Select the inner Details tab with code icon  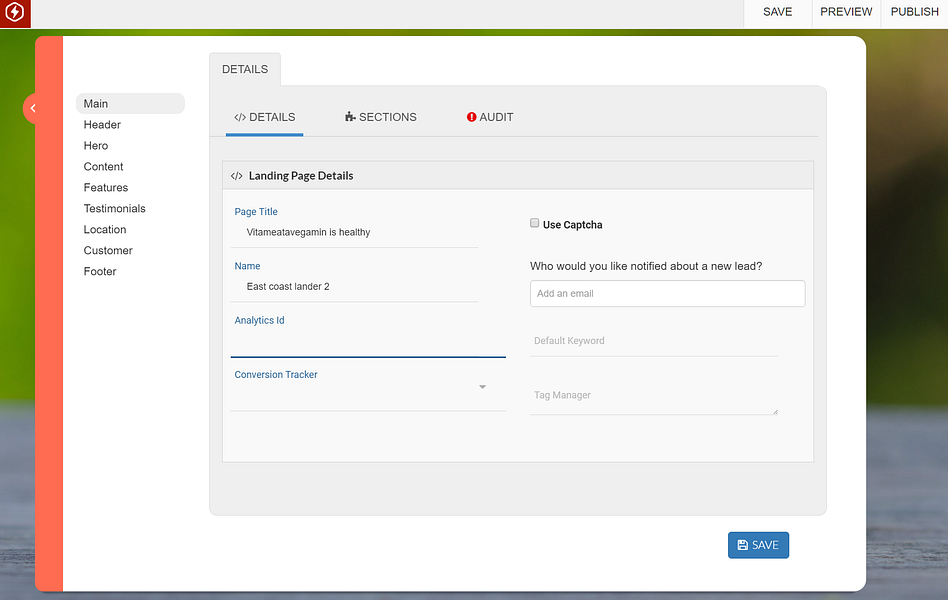point(264,117)
